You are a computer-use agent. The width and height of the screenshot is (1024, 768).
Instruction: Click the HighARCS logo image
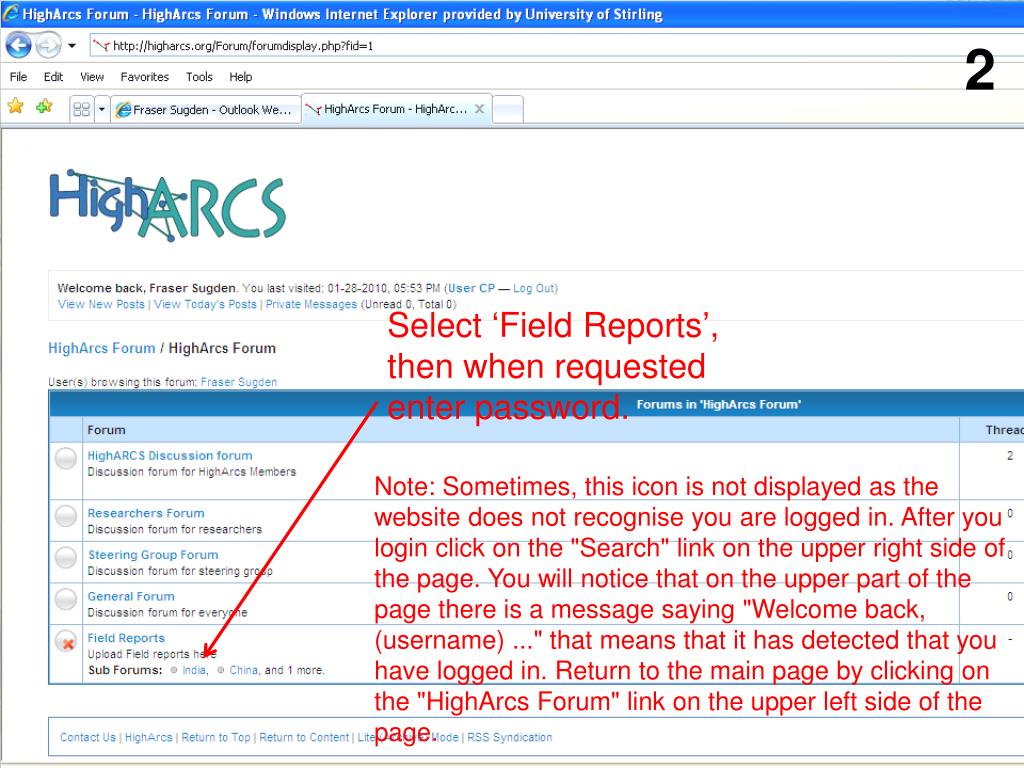point(167,205)
